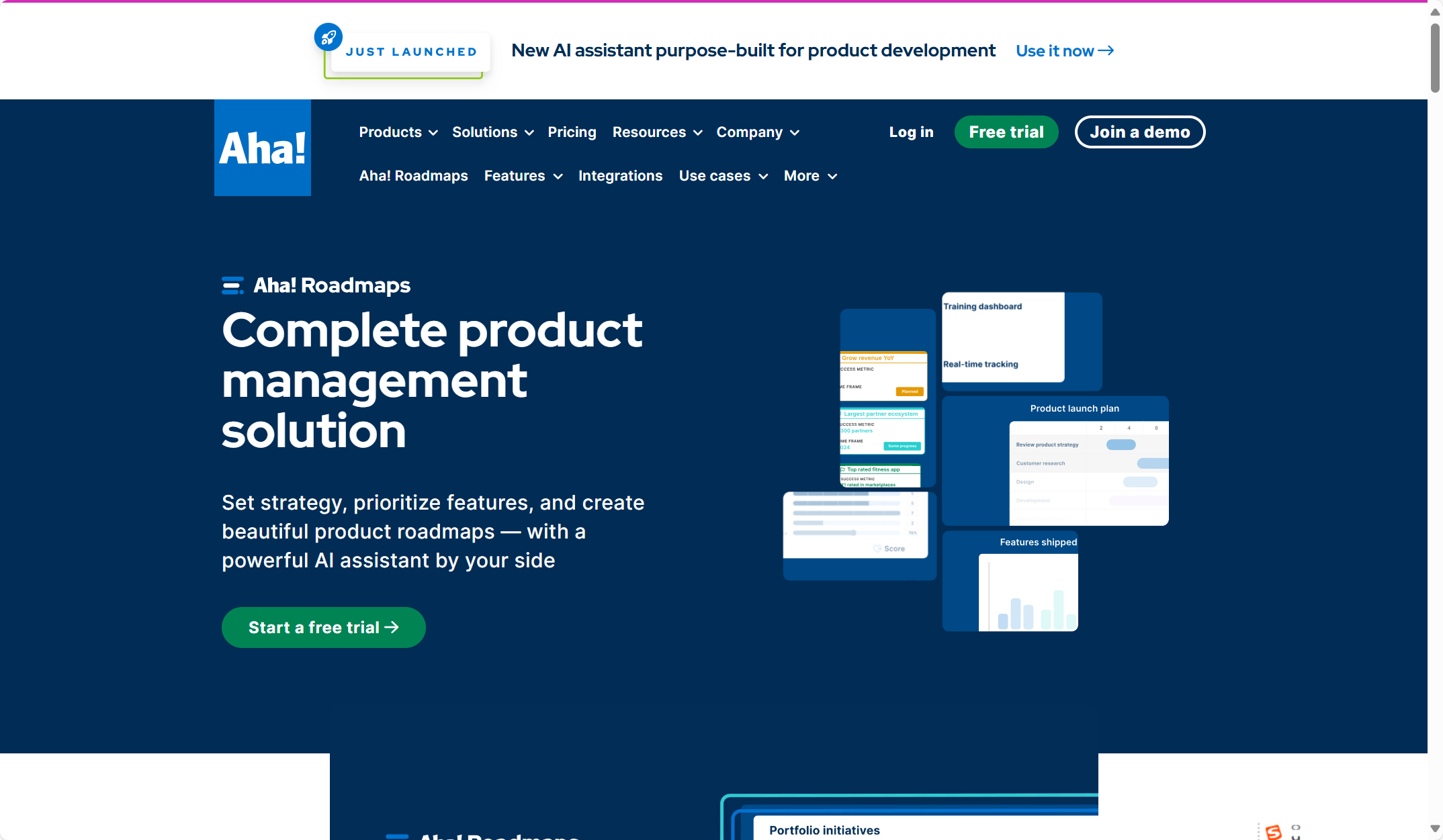
Task: Expand the Products dropdown menu
Action: click(398, 132)
